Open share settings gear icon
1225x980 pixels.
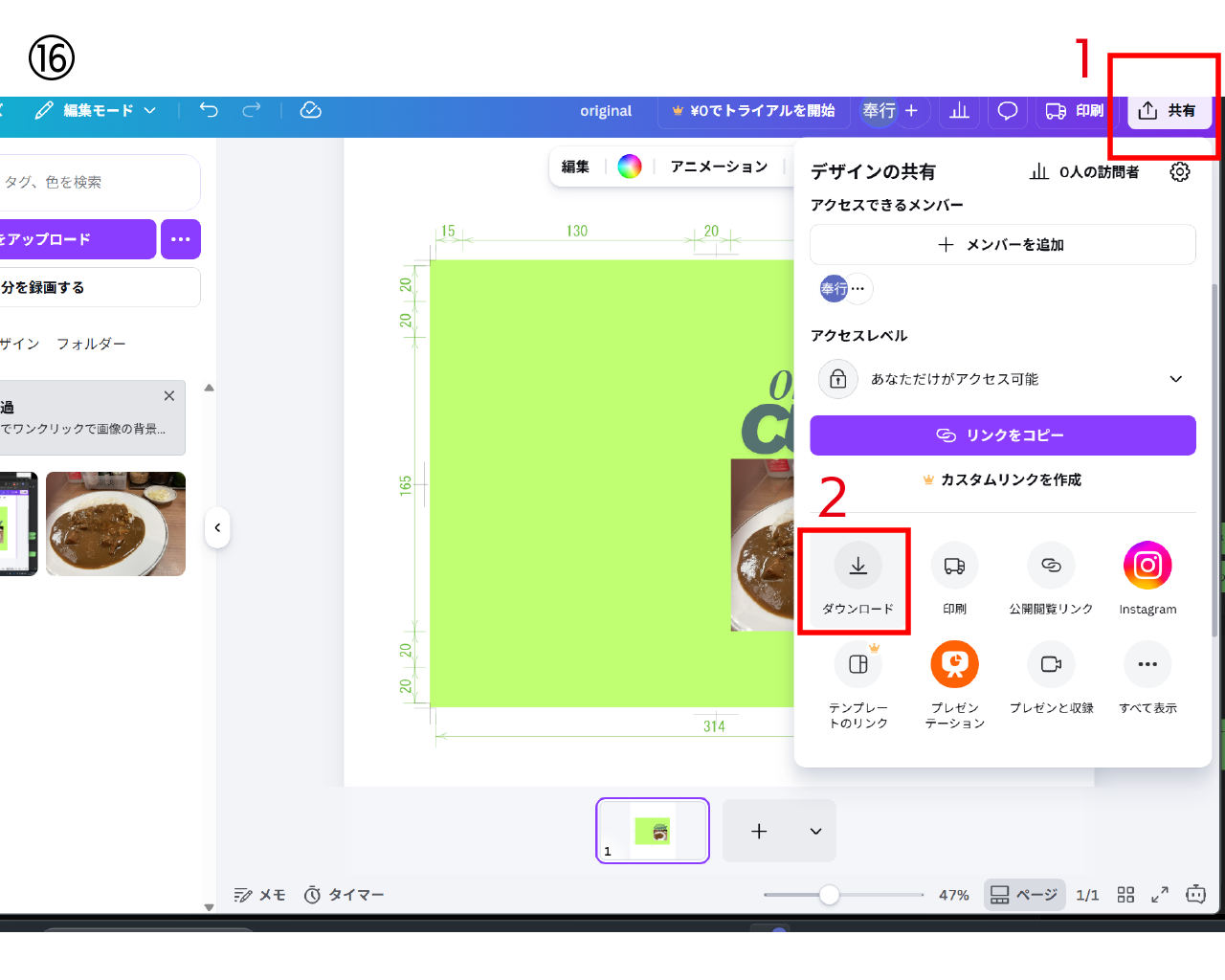1179,171
